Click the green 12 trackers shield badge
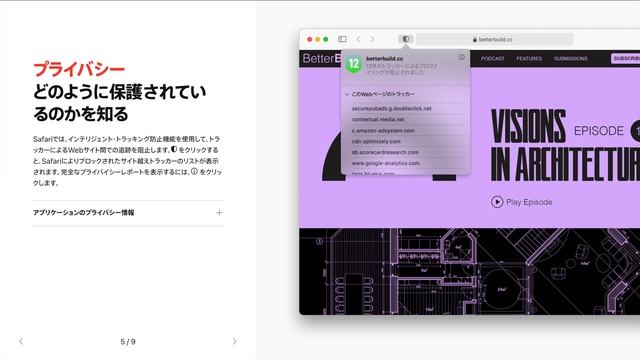Image resolution: width=640 pixels, height=360 pixels. pyautogui.click(x=354, y=64)
